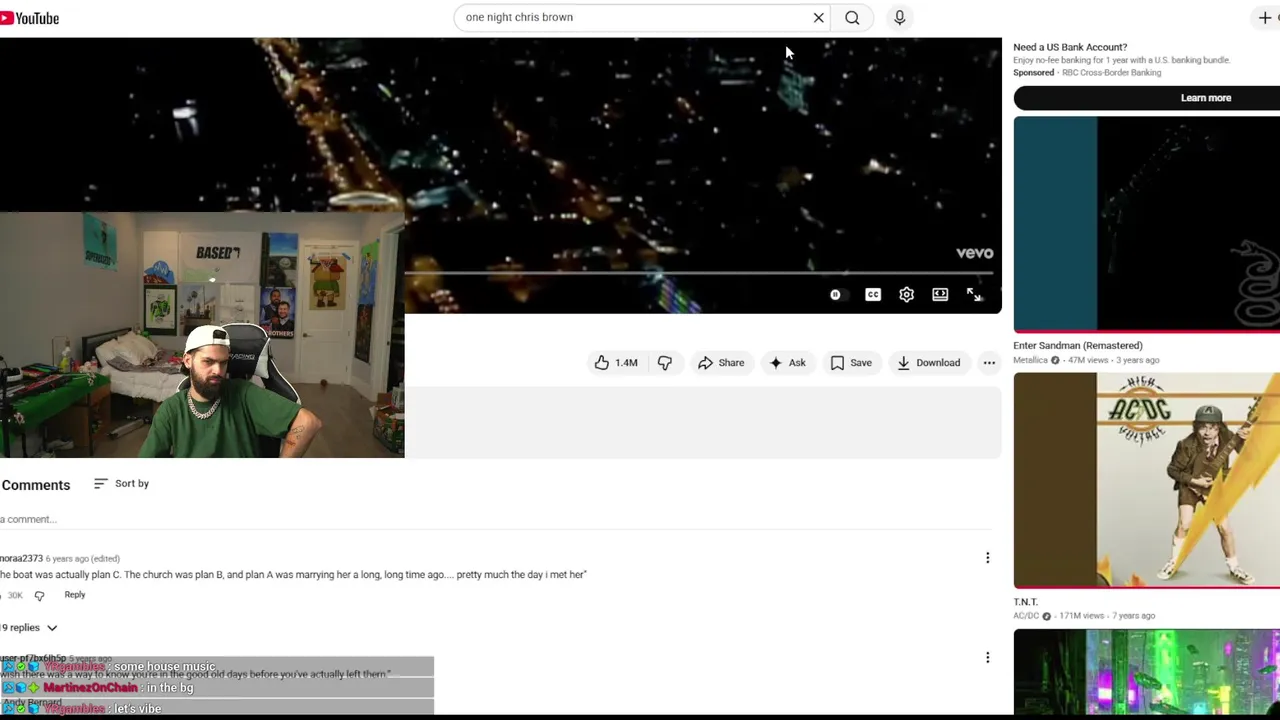This screenshot has height=720, width=1280.
Task: Open Metallica channel link
Action: (x=1030, y=360)
